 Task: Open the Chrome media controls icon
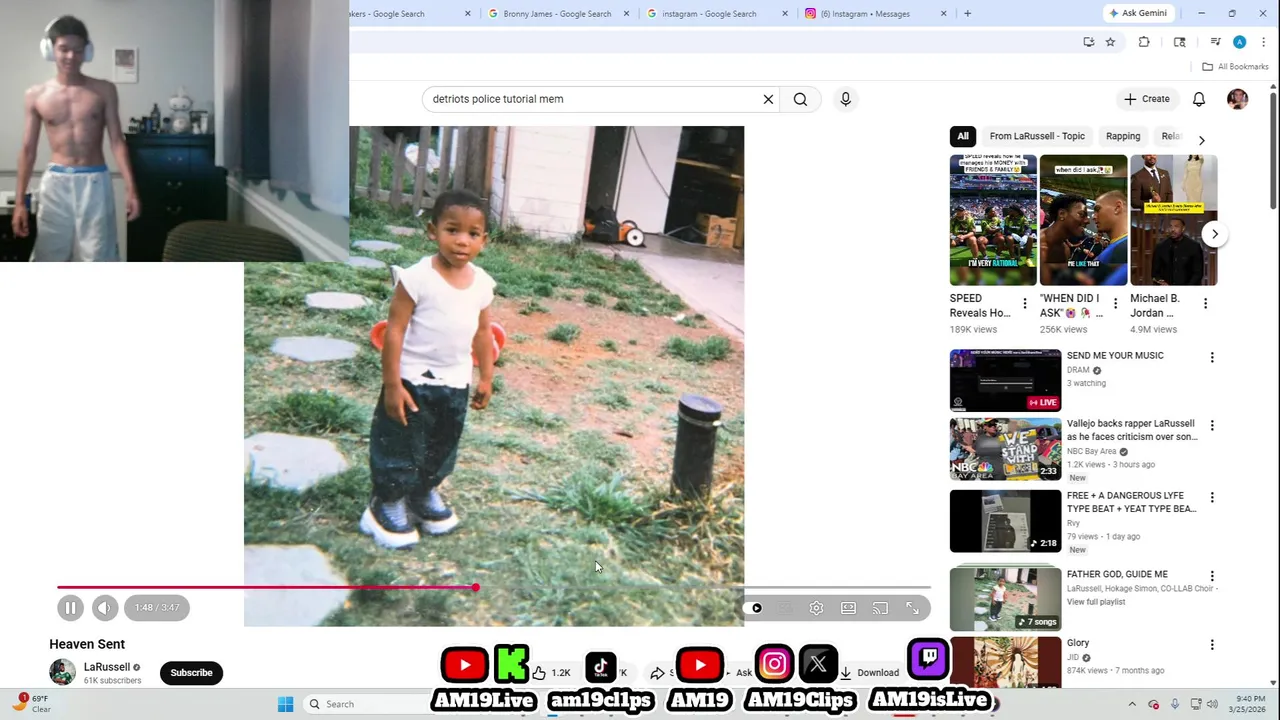point(1215,42)
